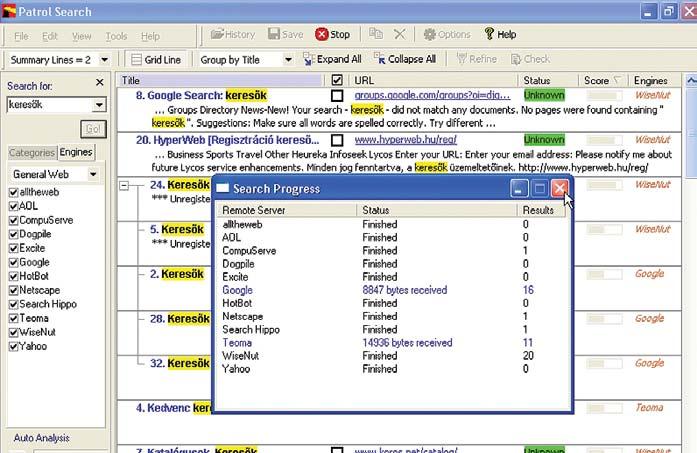This screenshot has width=697, height=453.
Task: Open the Help menu
Action: [150, 36]
